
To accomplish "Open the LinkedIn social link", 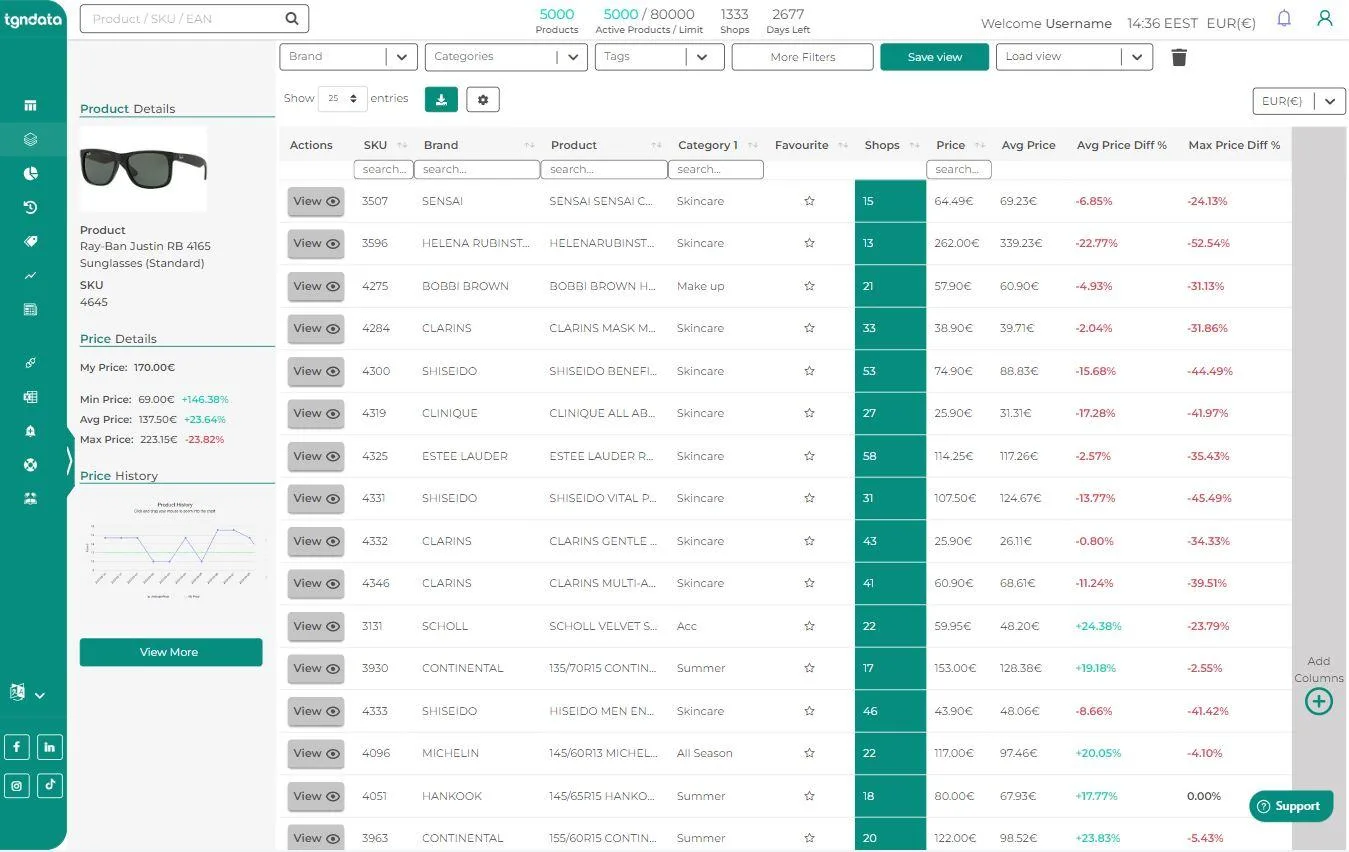I will point(50,747).
